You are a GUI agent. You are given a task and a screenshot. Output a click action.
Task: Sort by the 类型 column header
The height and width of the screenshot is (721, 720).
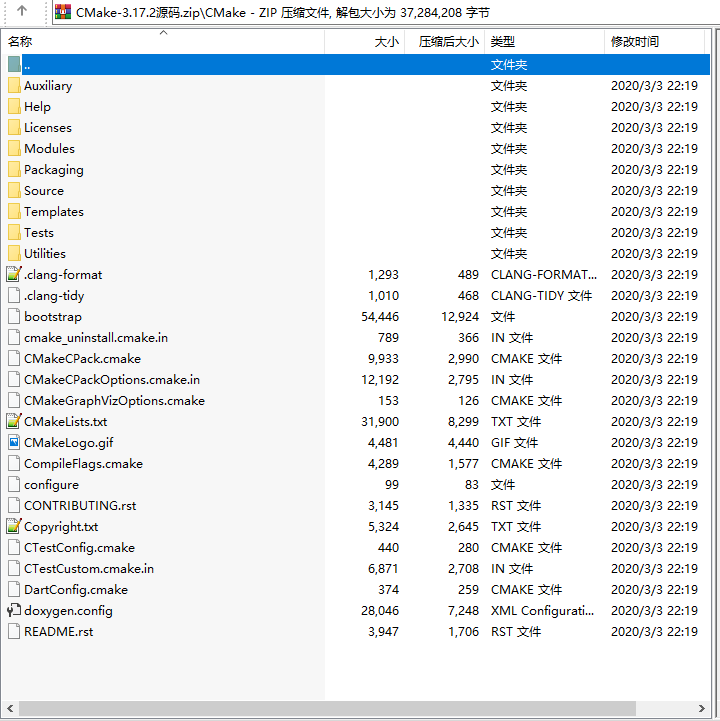pyautogui.click(x=544, y=42)
